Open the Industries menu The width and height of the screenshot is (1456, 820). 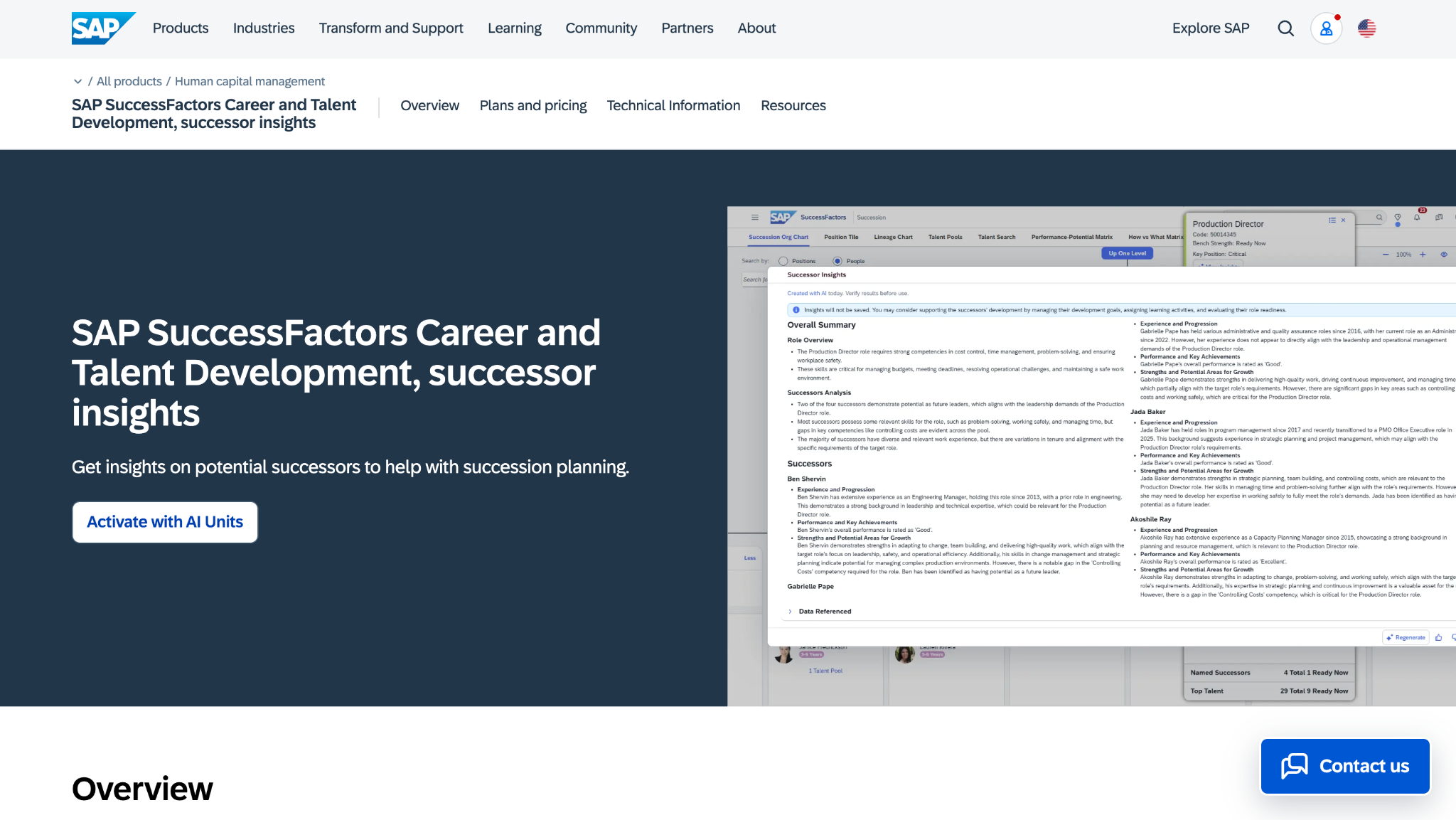click(264, 28)
